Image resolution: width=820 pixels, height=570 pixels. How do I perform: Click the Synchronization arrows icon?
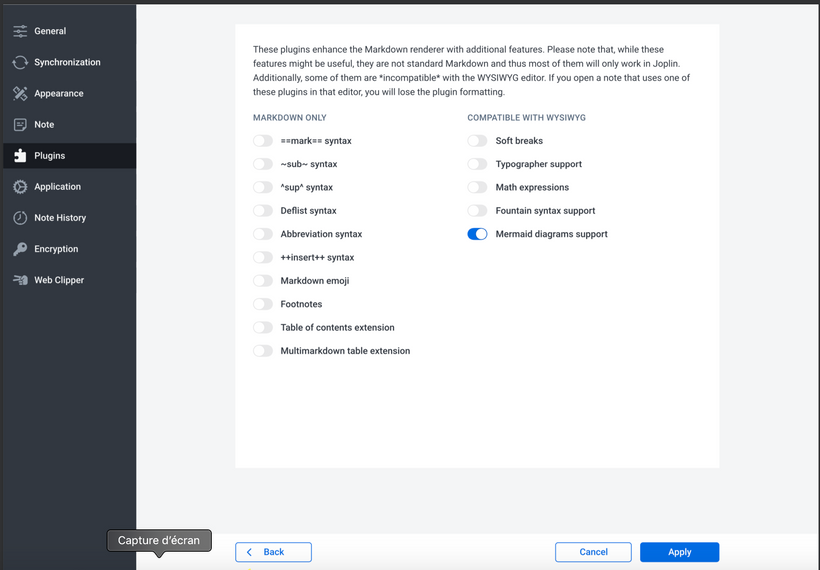(x=20, y=62)
